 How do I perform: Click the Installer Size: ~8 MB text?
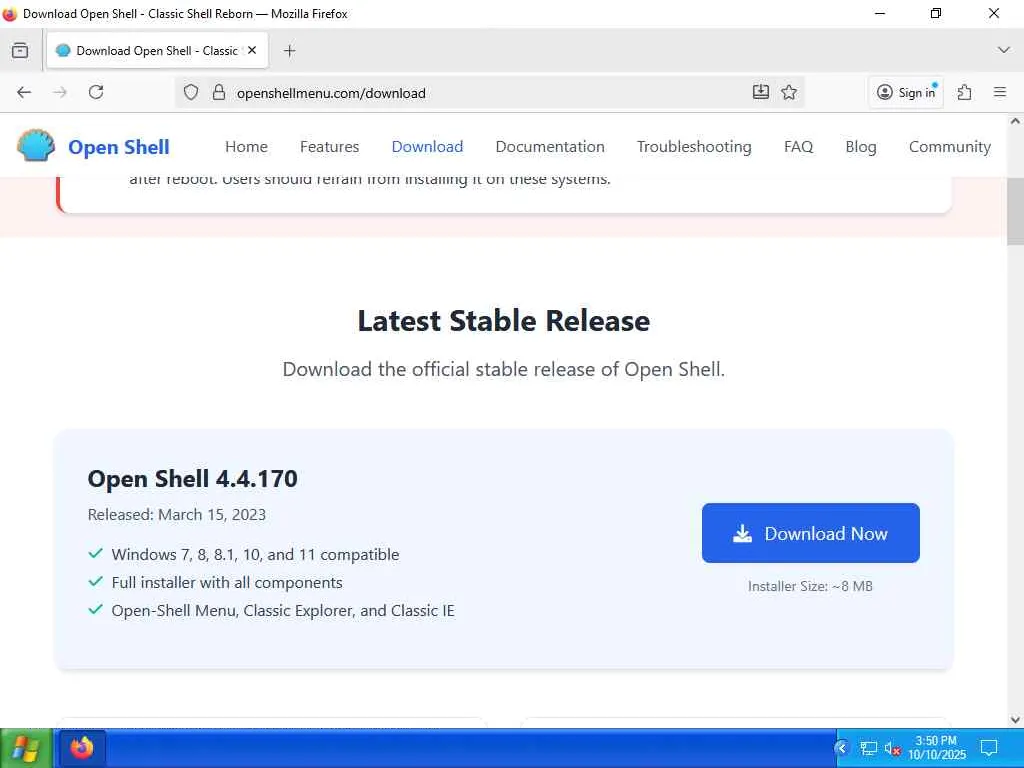tap(810, 586)
